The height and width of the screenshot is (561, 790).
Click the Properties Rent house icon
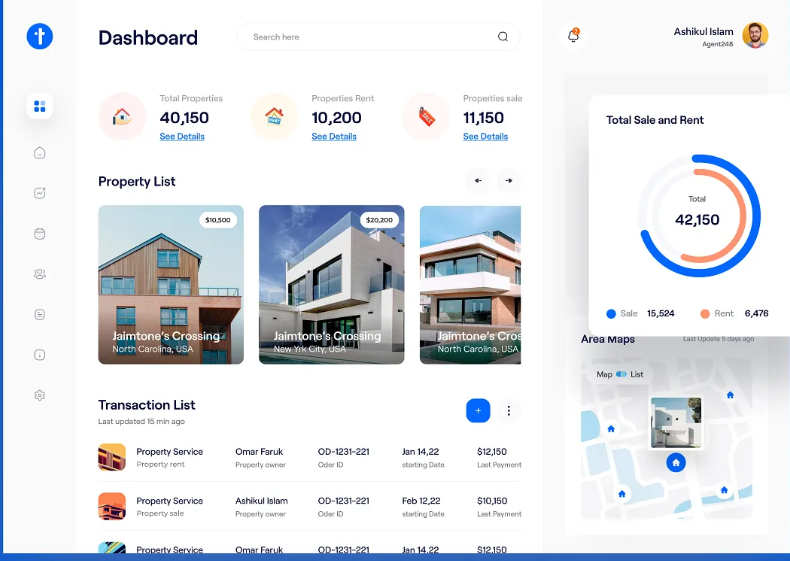[274, 116]
